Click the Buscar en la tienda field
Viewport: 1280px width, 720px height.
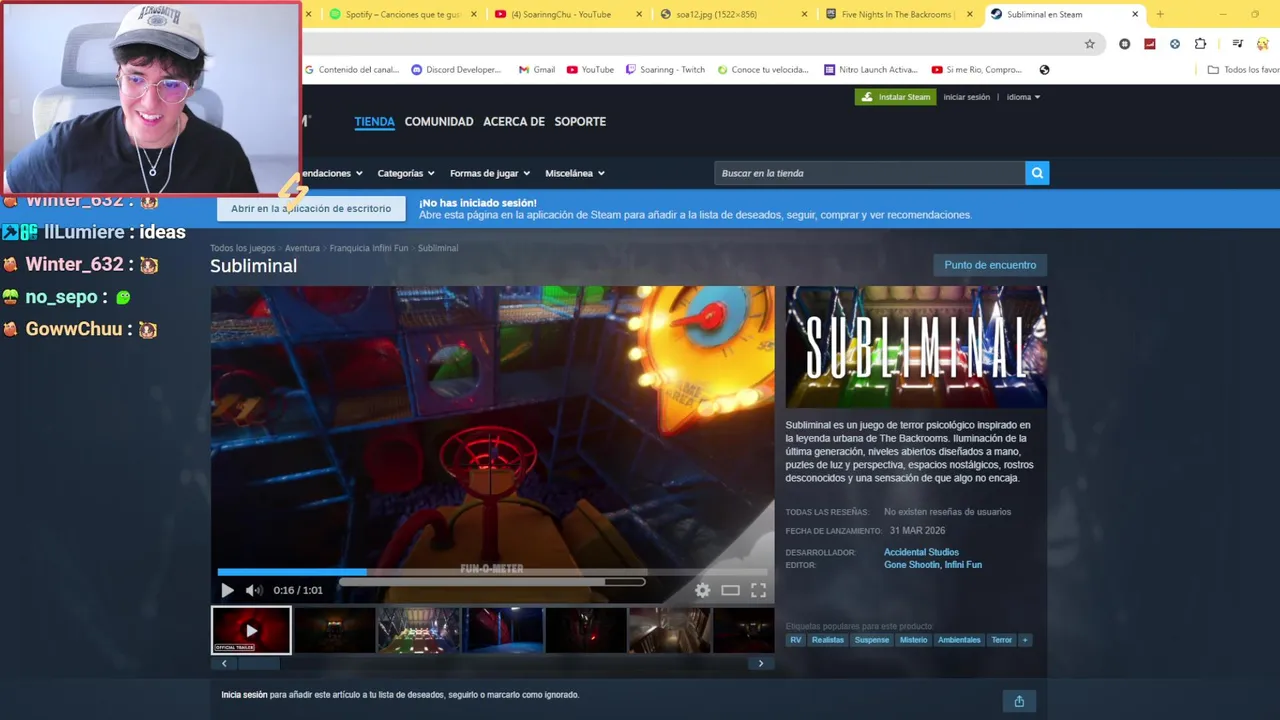click(869, 173)
